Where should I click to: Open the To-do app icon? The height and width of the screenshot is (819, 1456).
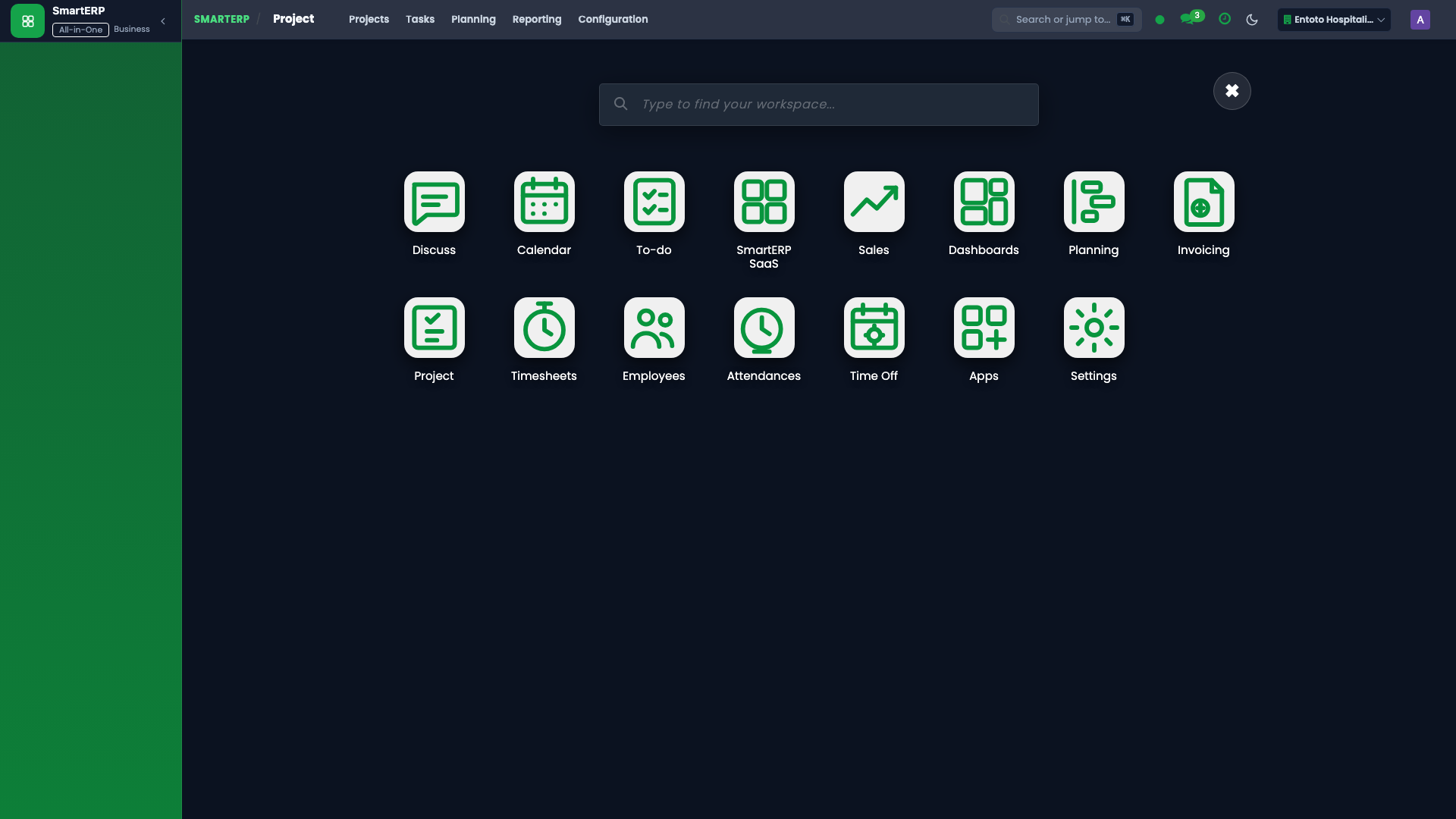point(654,202)
